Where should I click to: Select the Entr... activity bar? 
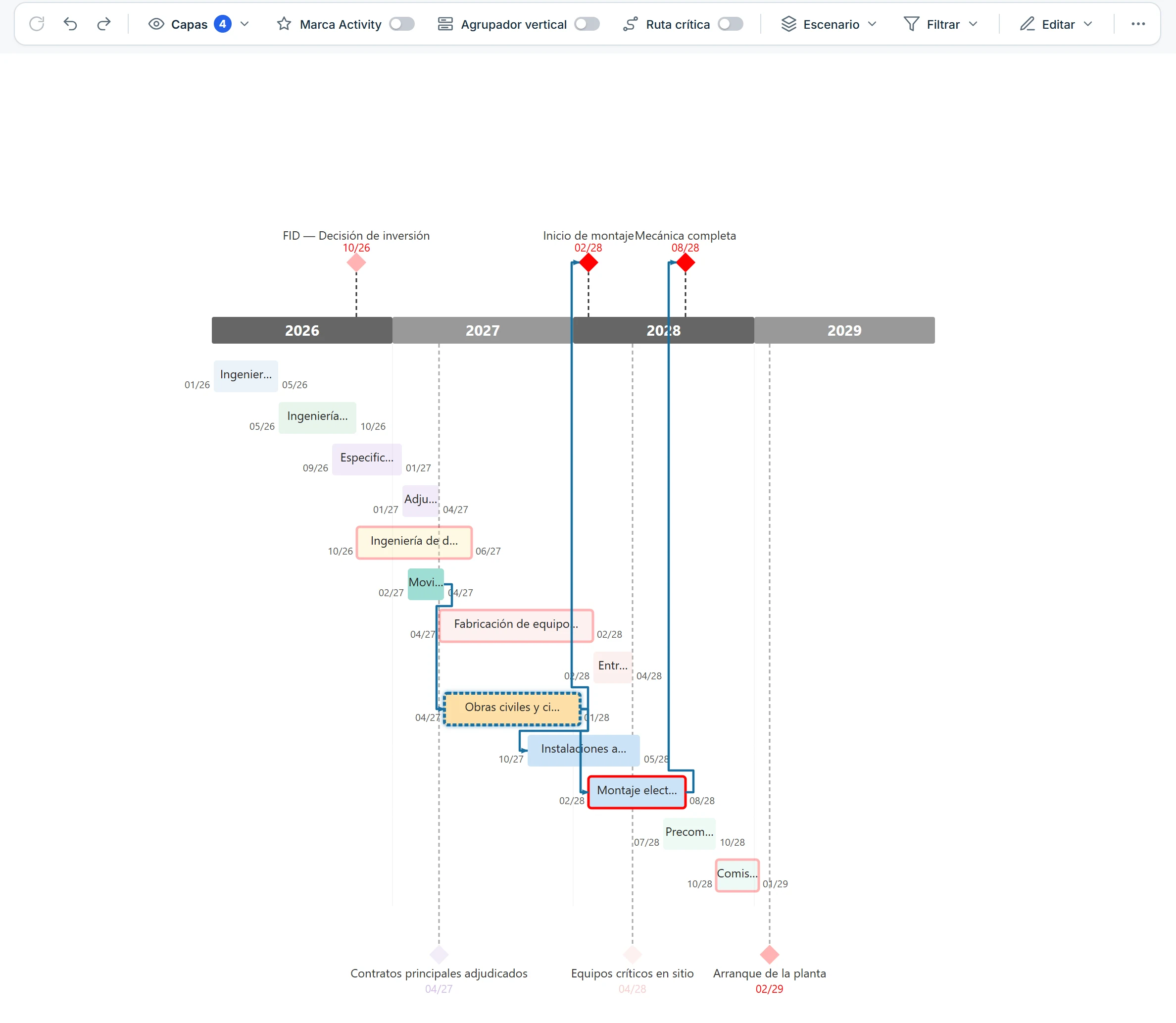(613, 667)
